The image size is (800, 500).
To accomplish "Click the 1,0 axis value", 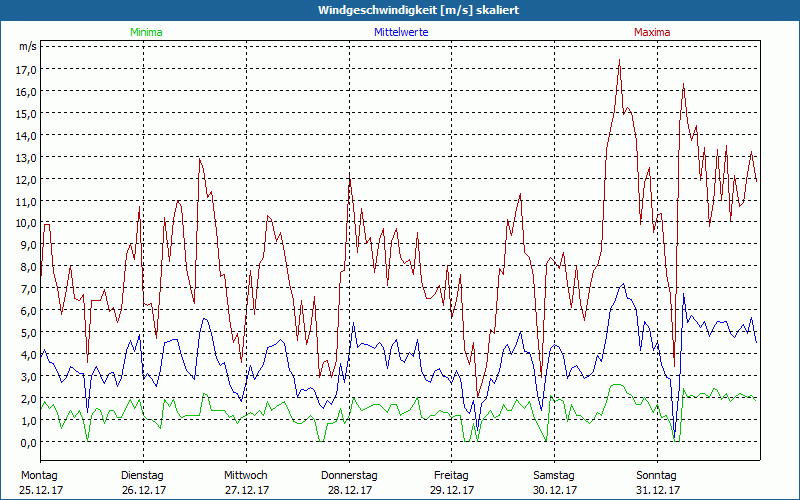I will click(x=29, y=420).
